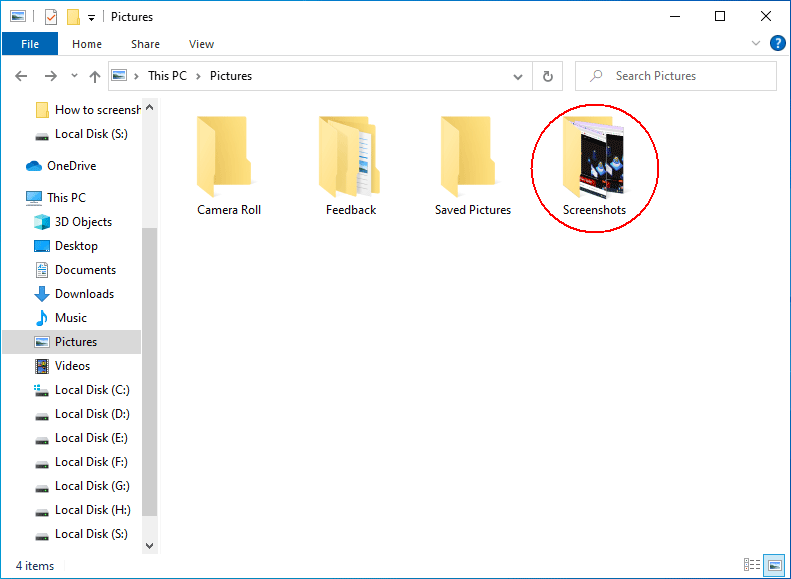This screenshot has height=579, width=791.
Task: Click the navigation pane scroll up arrow
Action: 149,107
